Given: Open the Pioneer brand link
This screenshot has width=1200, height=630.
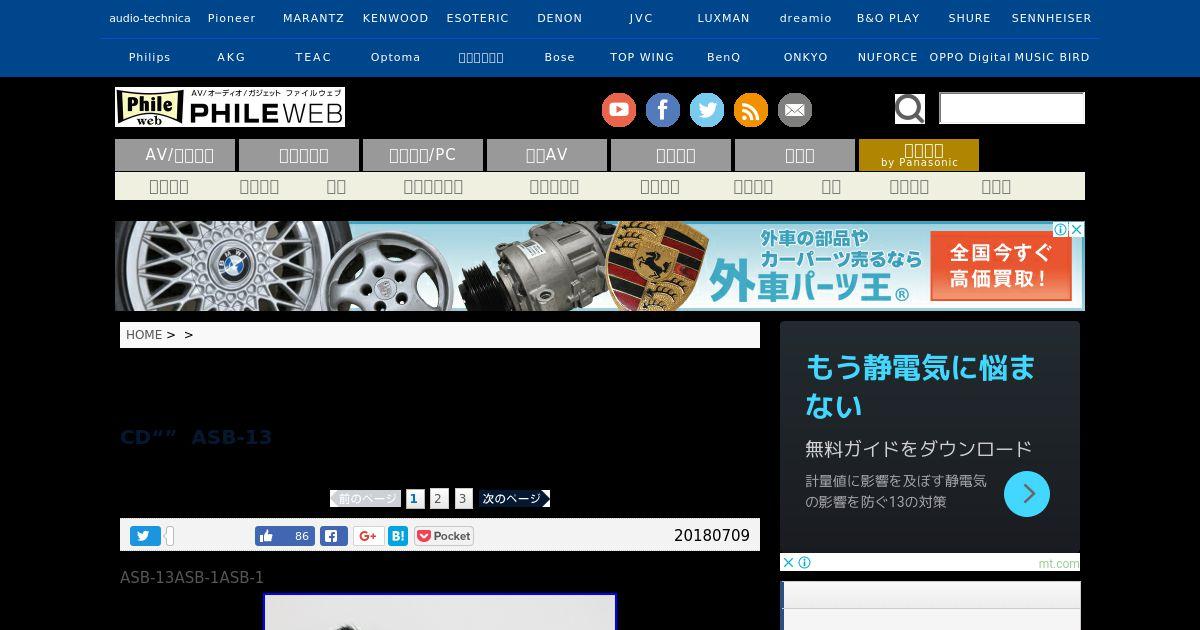Looking at the screenshot, I should coord(232,18).
